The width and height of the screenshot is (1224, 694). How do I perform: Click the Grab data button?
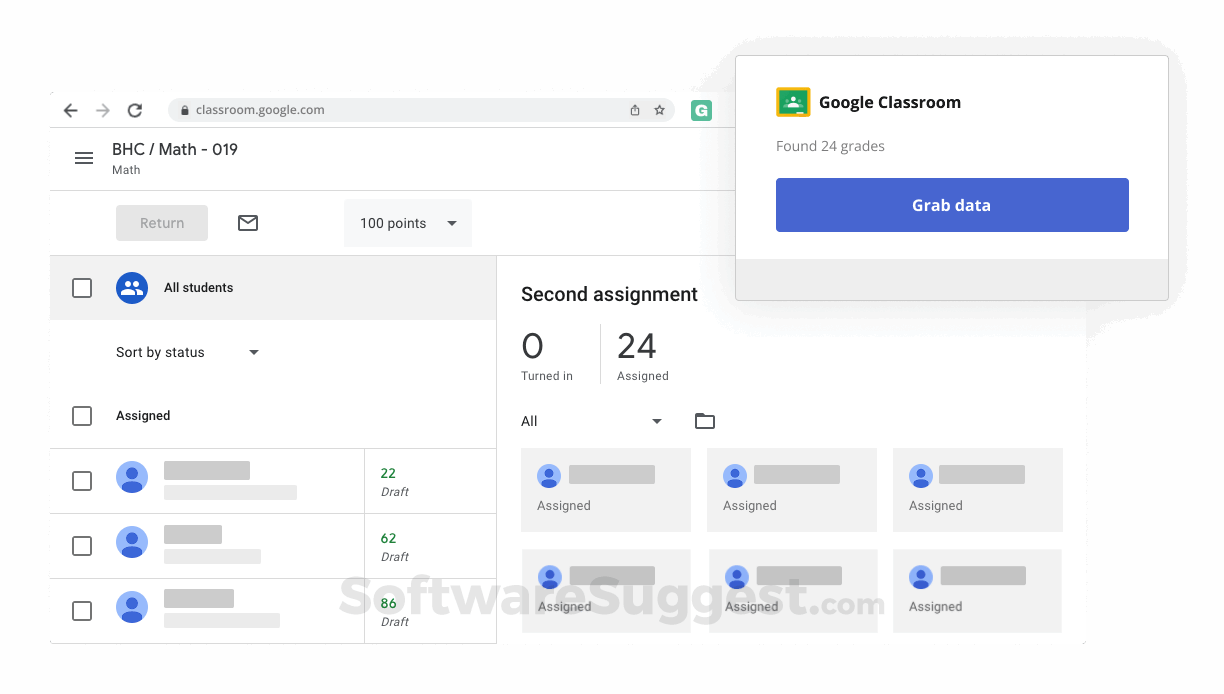coord(952,205)
